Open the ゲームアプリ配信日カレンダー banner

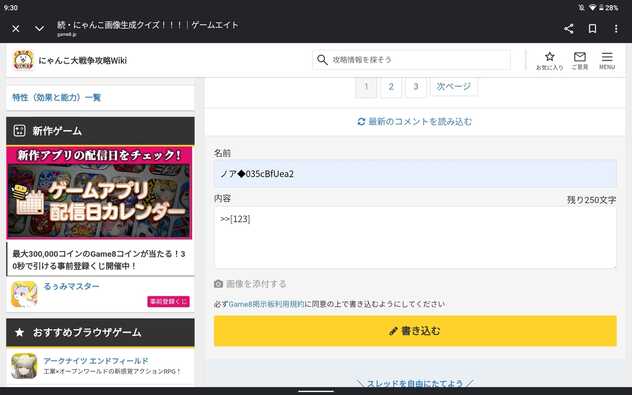click(x=99, y=193)
